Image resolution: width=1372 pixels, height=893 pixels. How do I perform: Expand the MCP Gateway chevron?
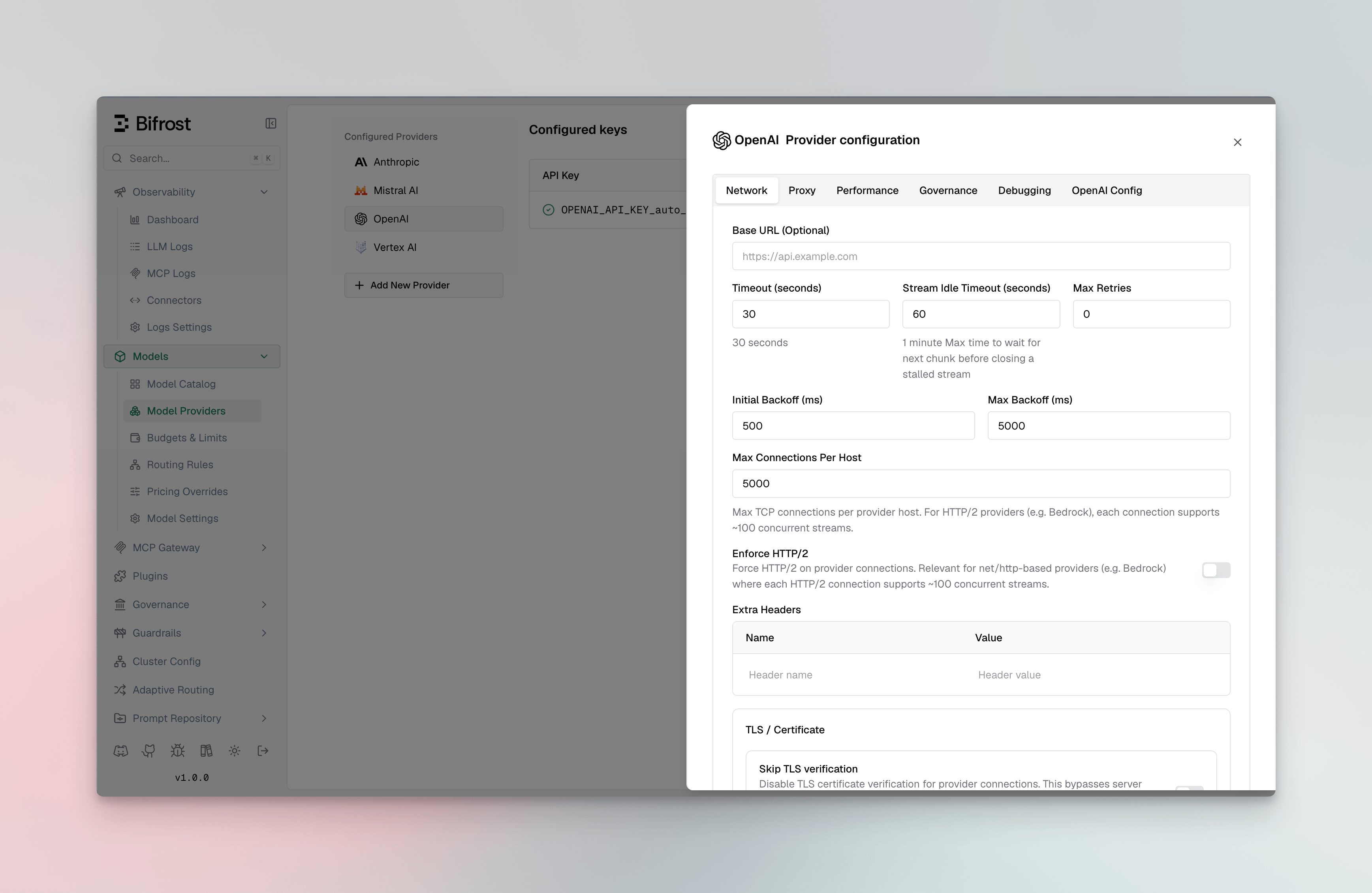pyautogui.click(x=264, y=548)
